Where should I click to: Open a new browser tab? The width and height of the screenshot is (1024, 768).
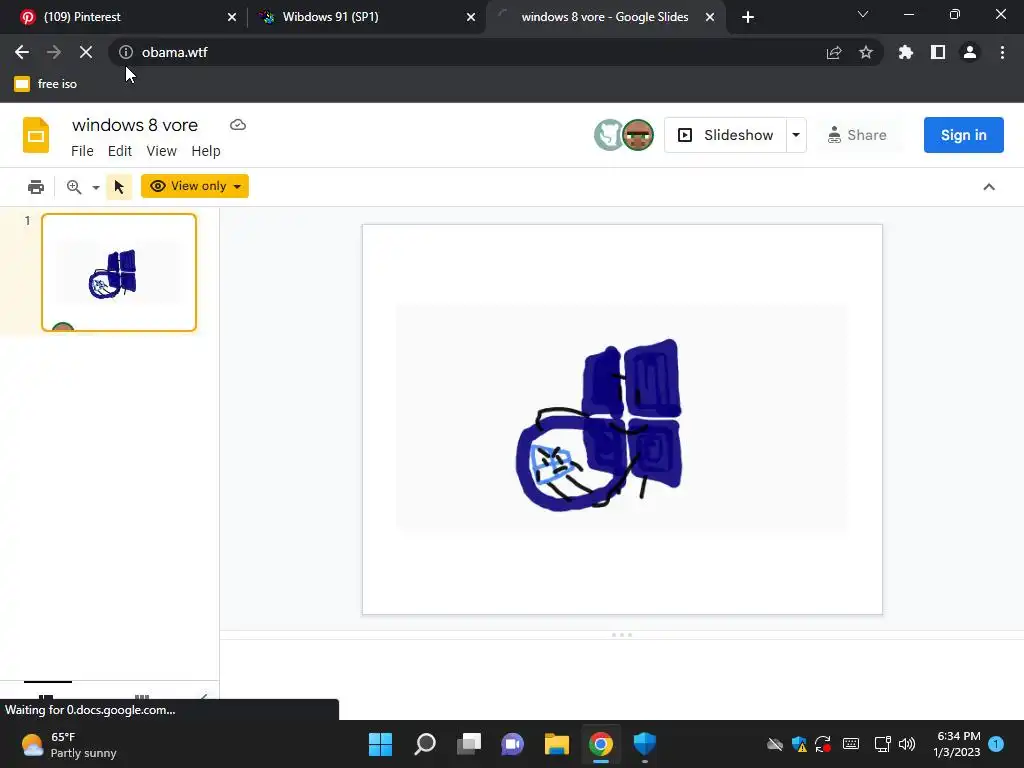(748, 17)
